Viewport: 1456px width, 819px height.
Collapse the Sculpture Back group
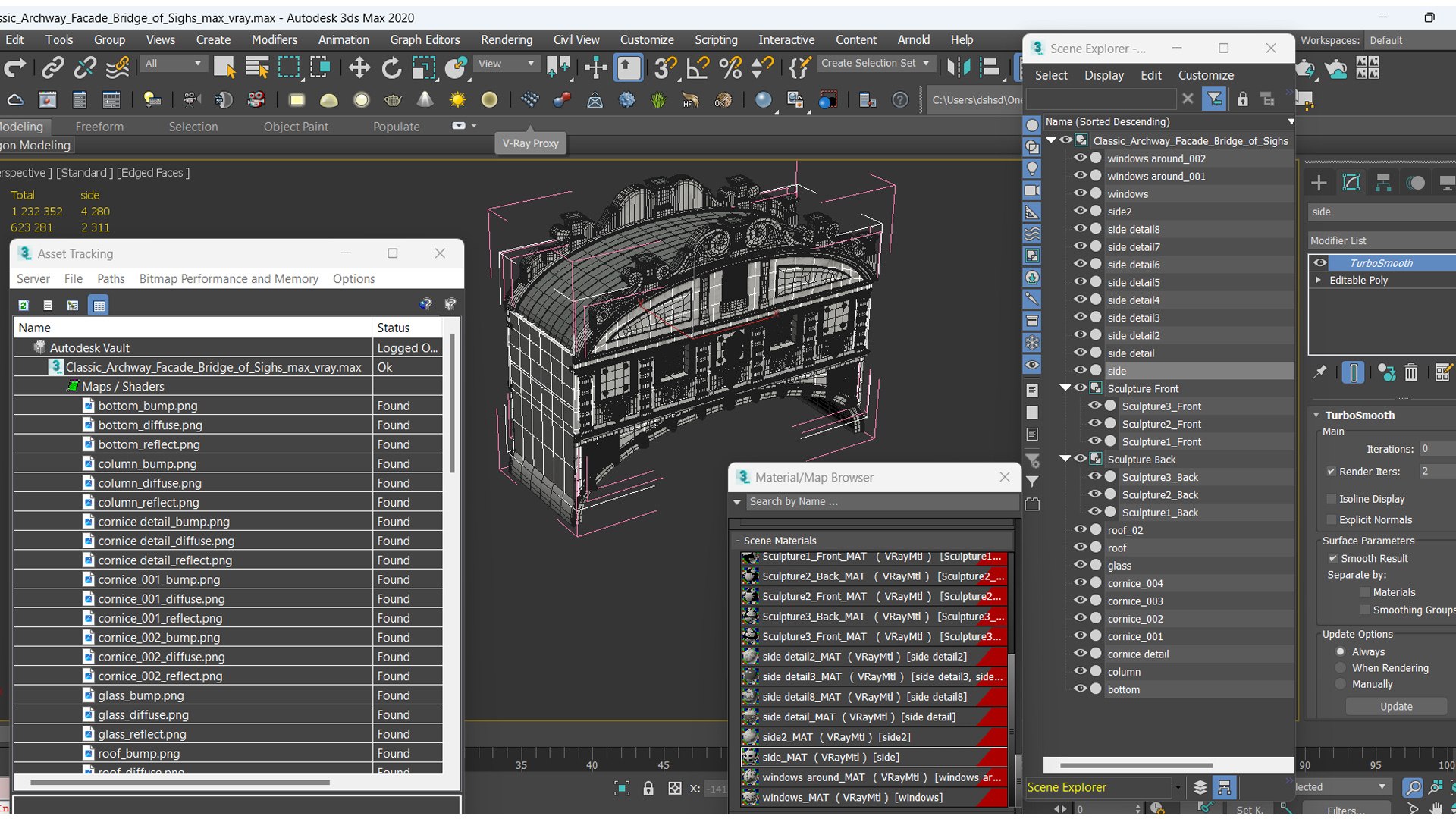(1065, 458)
